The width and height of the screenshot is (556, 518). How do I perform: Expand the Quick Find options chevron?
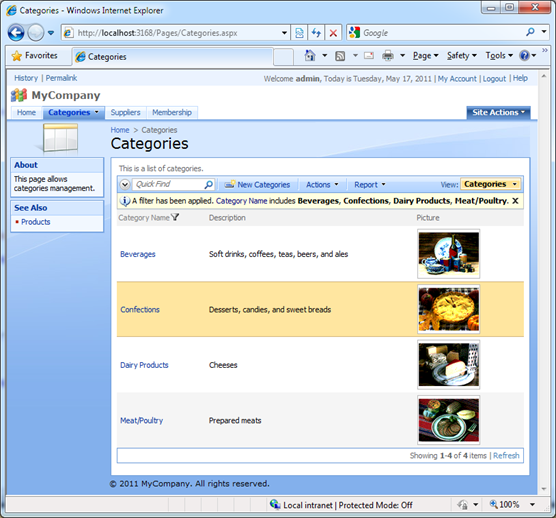point(125,184)
